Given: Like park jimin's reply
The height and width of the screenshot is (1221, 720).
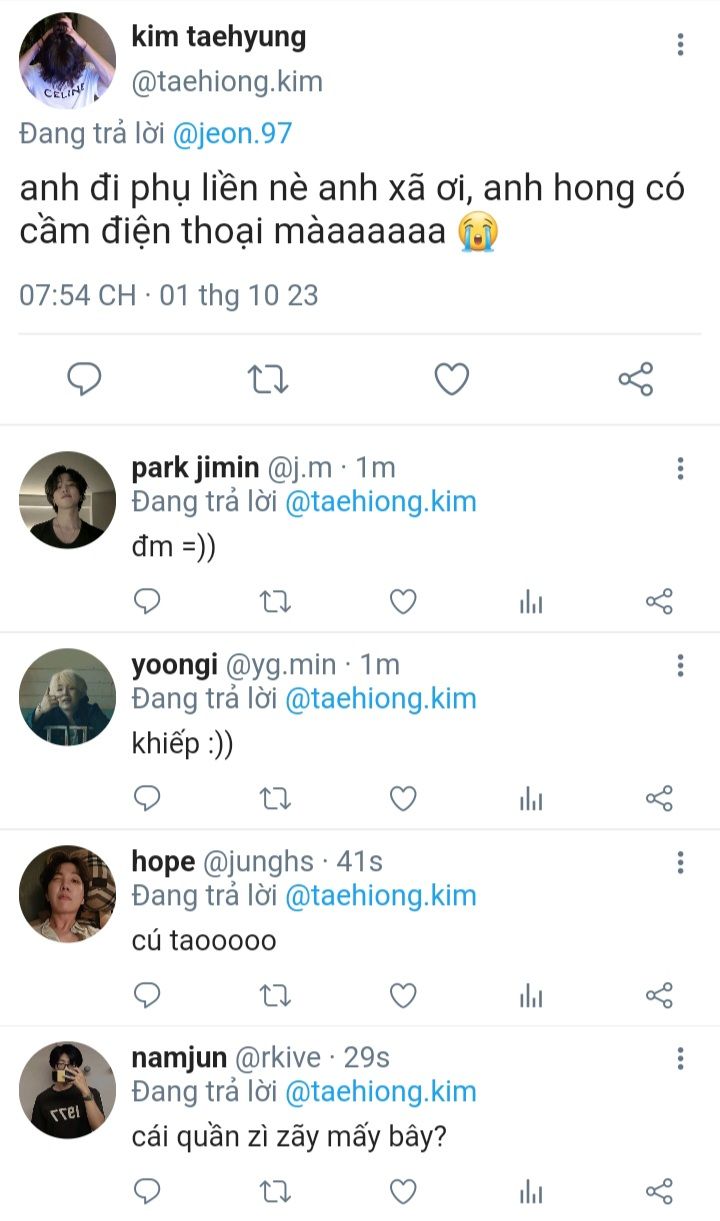Looking at the screenshot, I should coord(403,601).
